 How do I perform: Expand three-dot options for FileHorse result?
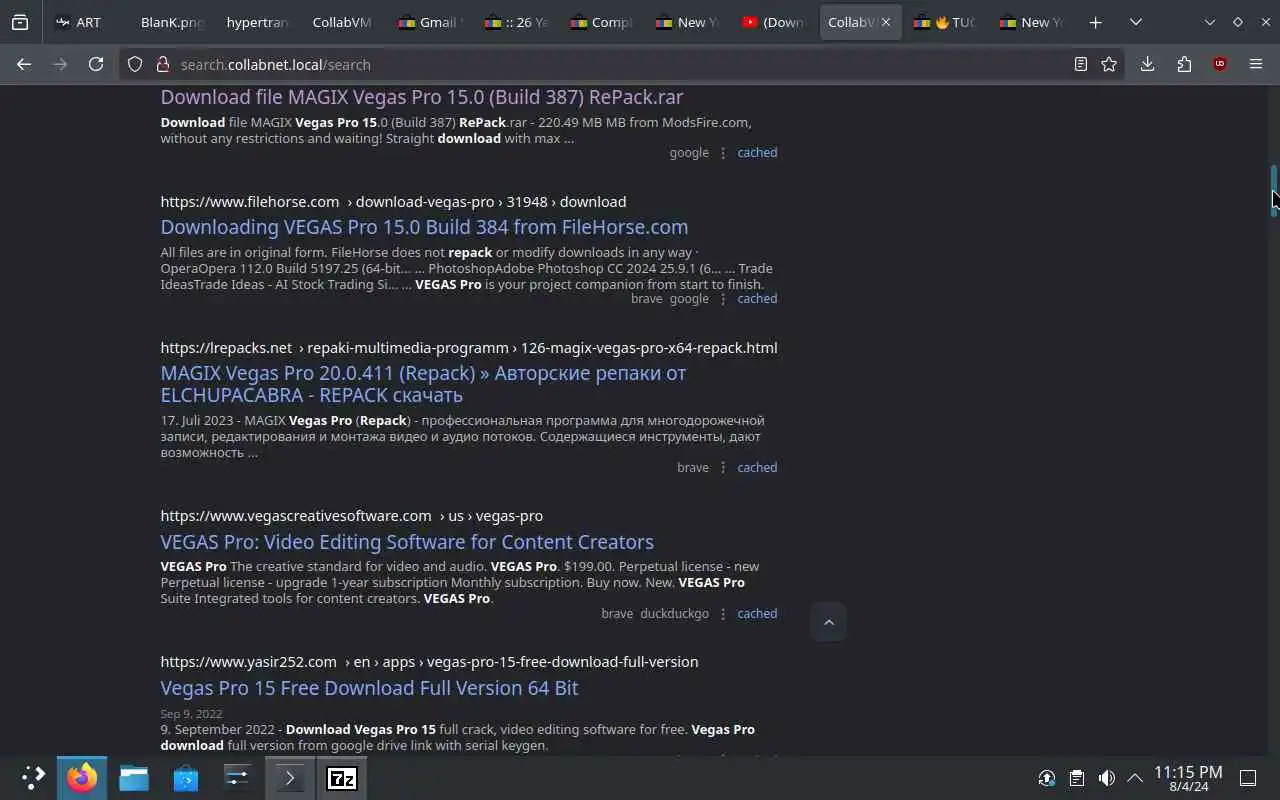tap(723, 299)
